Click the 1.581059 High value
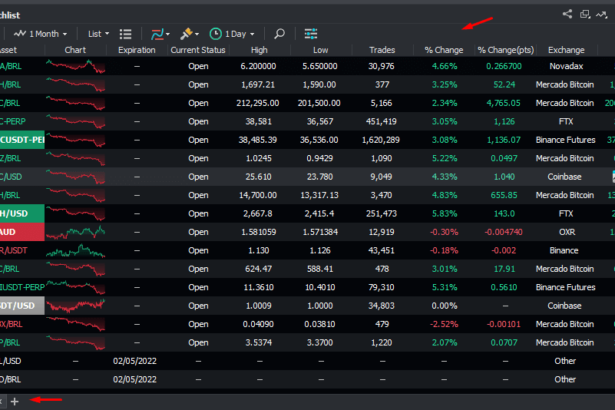 [258, 232]
